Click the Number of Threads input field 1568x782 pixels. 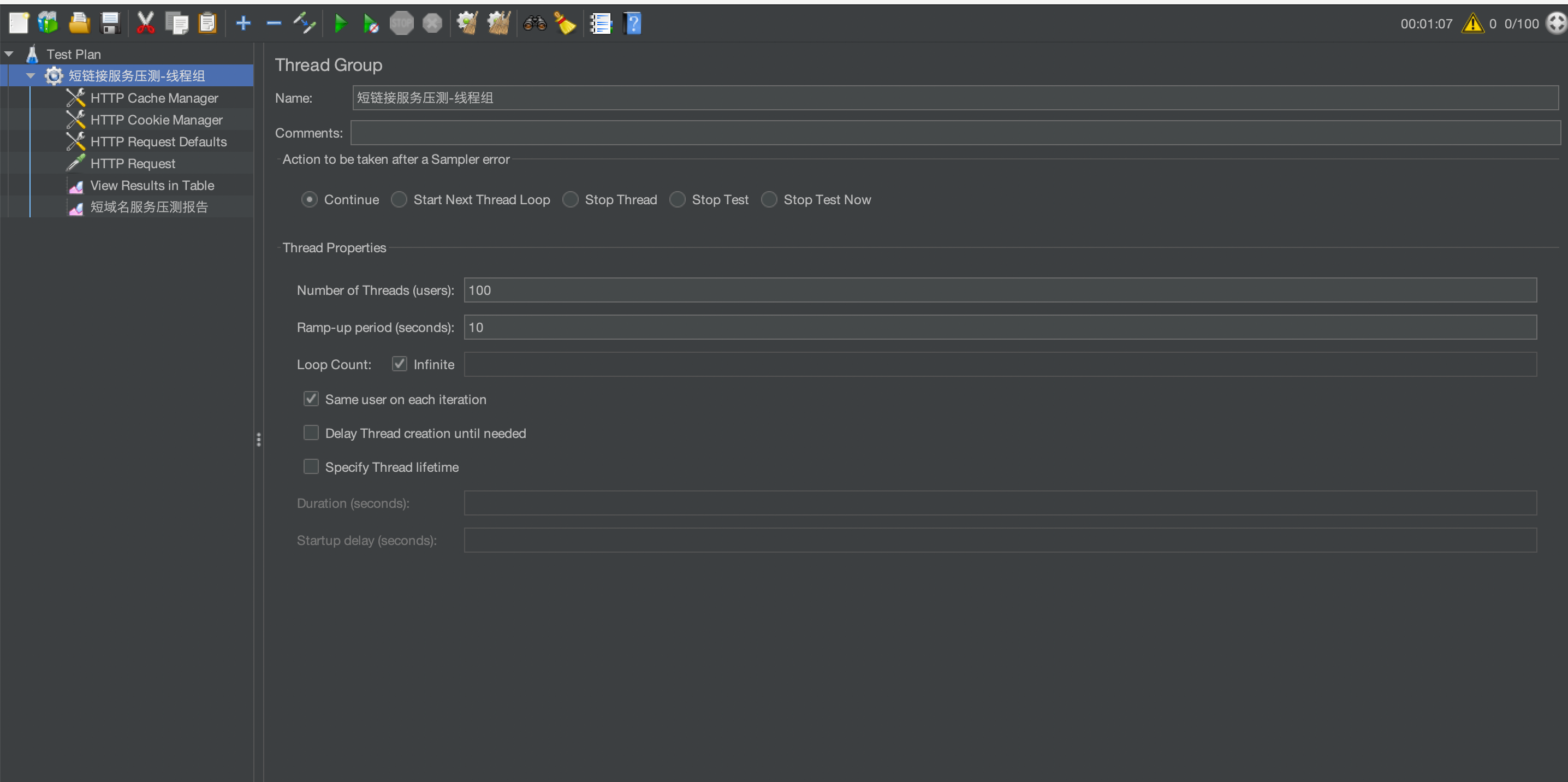click(1000, 291)
